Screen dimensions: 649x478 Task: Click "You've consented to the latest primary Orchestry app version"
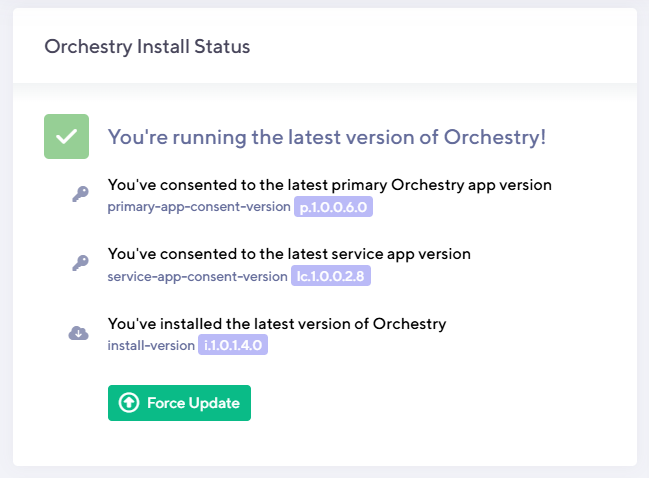329,185
